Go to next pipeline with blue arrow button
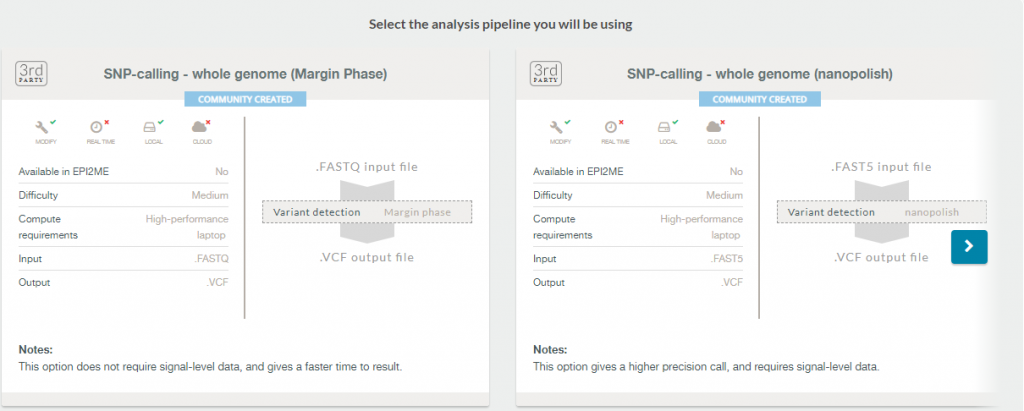This screenshot has width=1024, height=411. click(969, 246)
